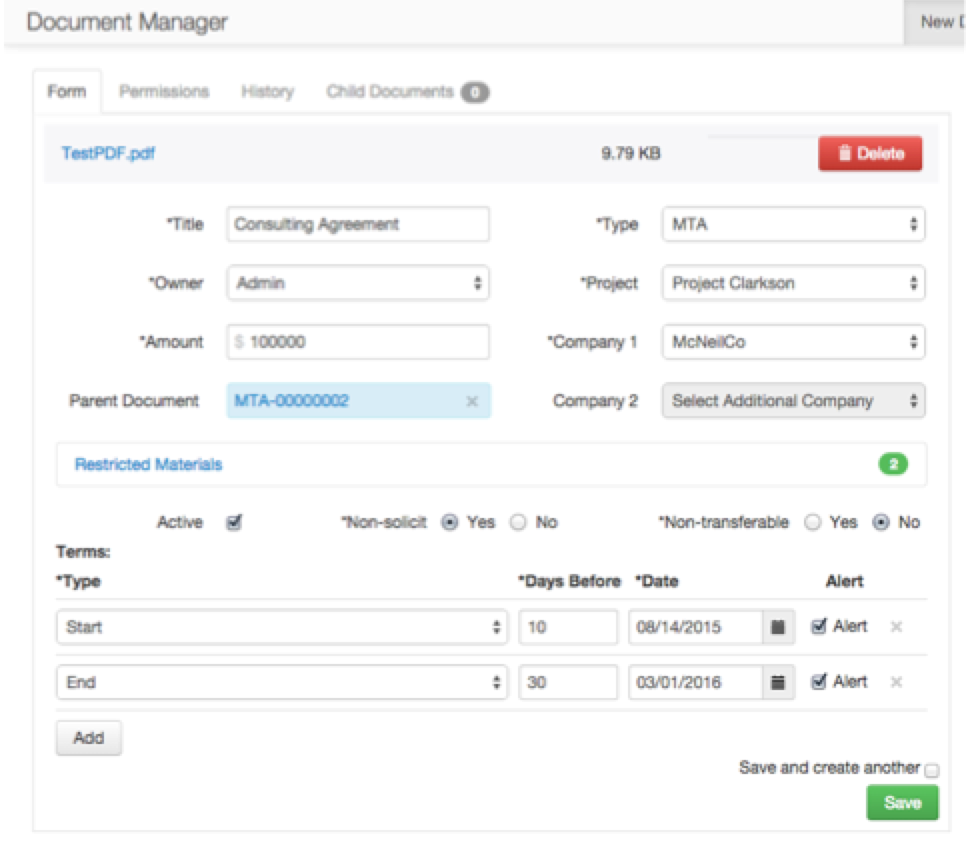Open Company 2 Select Additional Company dropdown
The width and height of the screenshot is (968, 868).
793,401
